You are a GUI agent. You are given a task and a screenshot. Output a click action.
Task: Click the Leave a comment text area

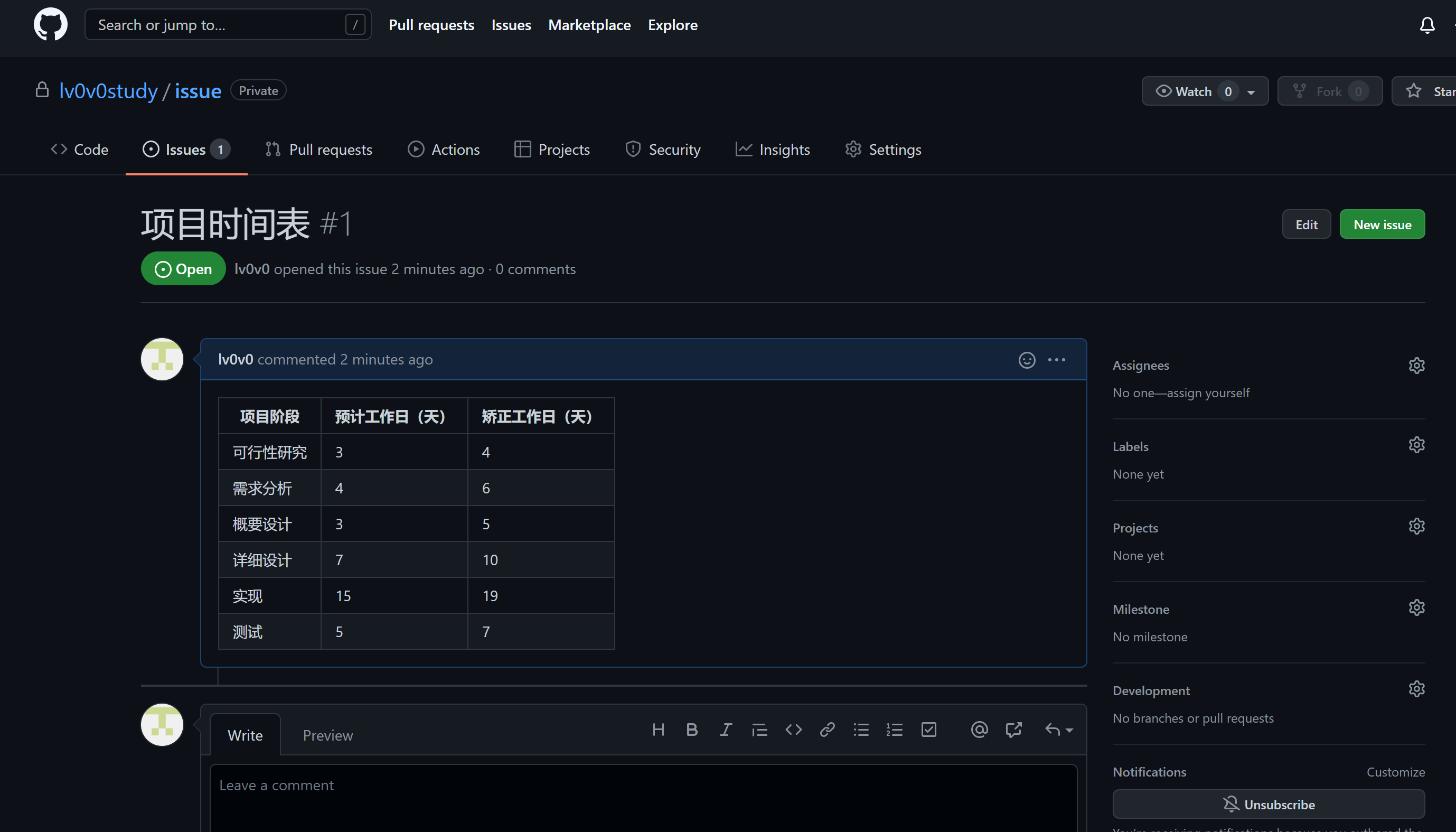643,797
